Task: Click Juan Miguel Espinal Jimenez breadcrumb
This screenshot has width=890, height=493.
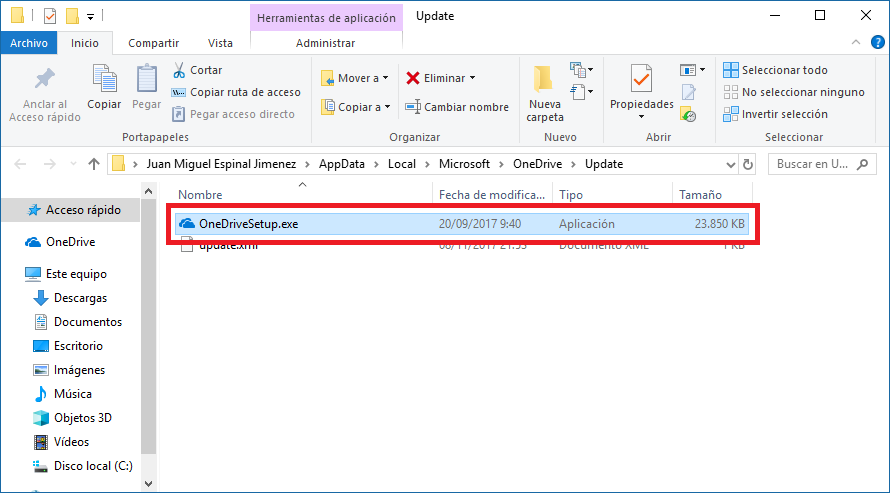Action: tap(221, 164)
